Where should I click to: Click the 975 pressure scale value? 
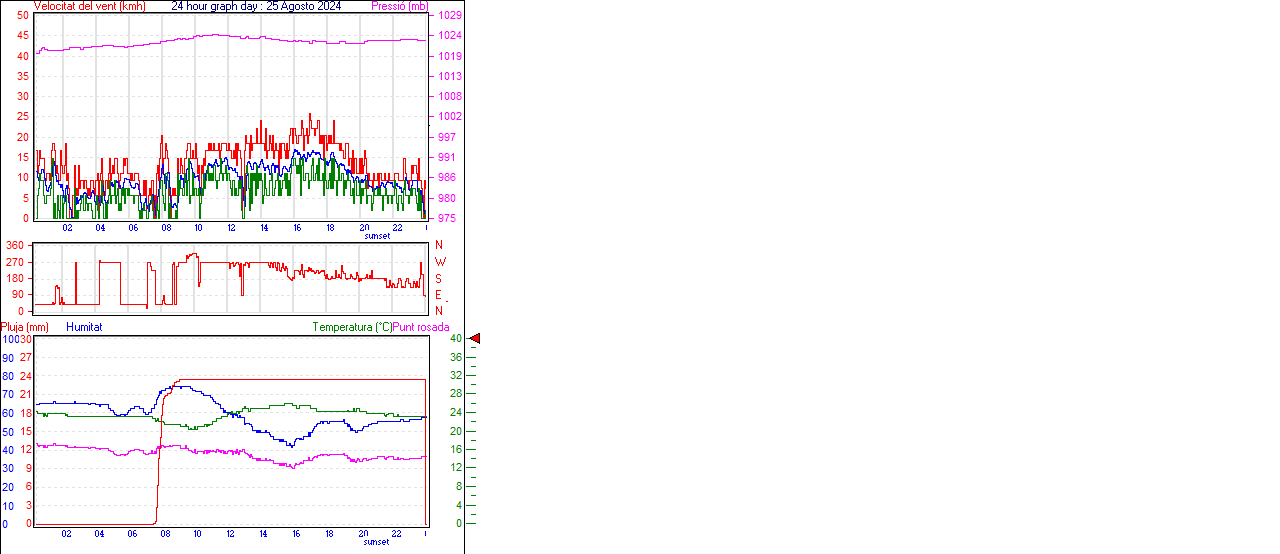point(446,218)
